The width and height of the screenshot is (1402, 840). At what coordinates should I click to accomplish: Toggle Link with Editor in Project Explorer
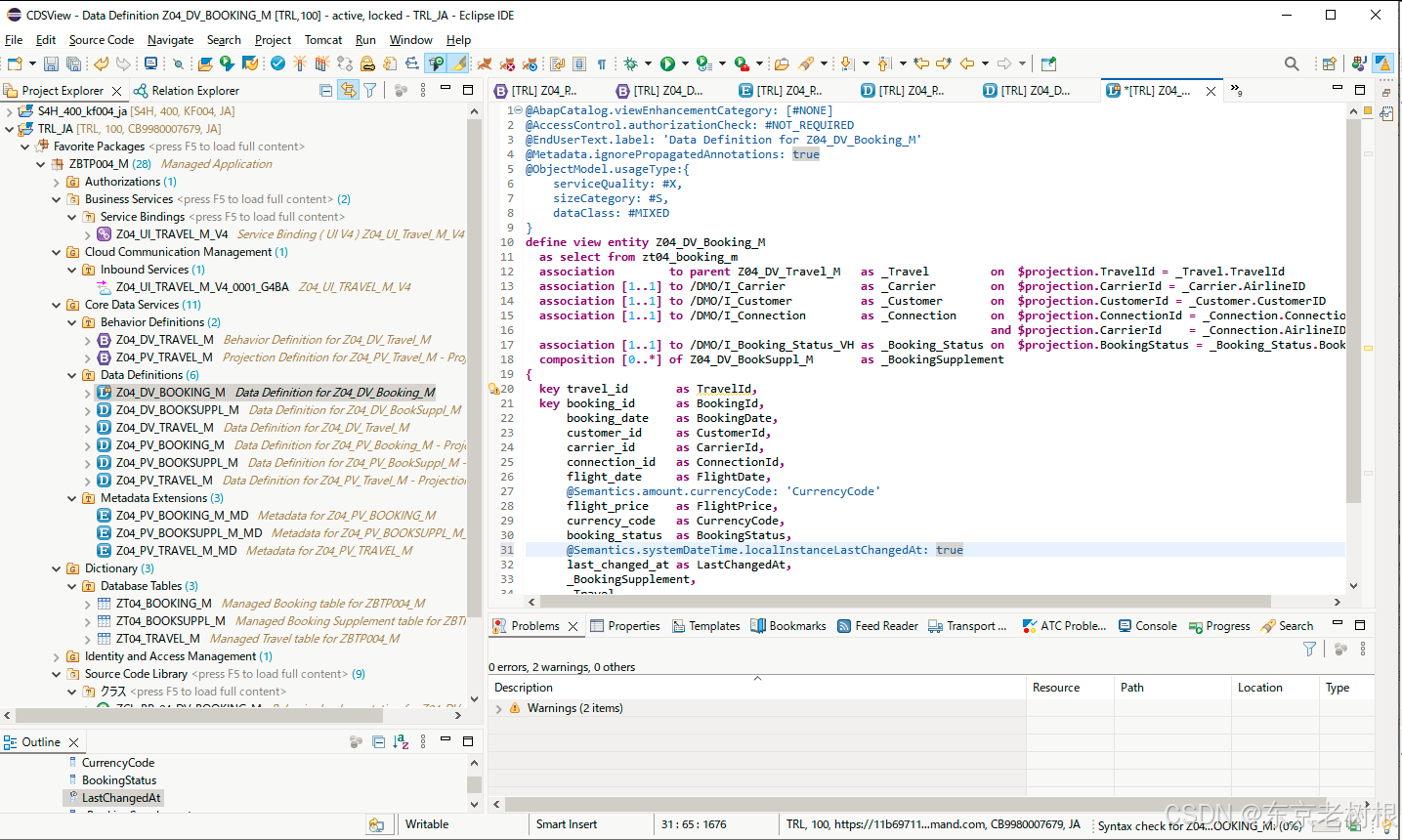click(348, 90)
